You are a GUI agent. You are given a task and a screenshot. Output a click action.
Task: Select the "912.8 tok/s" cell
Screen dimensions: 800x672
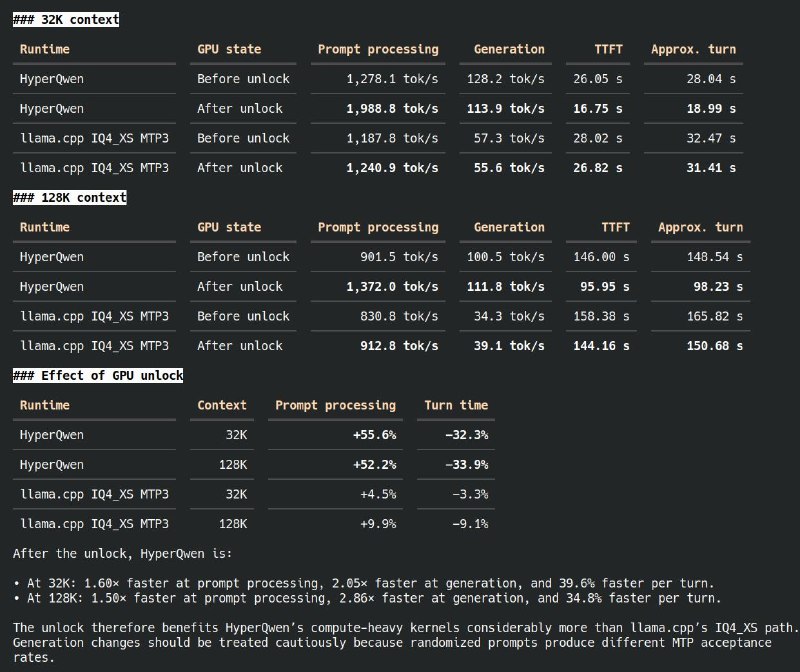pos(399,346)
